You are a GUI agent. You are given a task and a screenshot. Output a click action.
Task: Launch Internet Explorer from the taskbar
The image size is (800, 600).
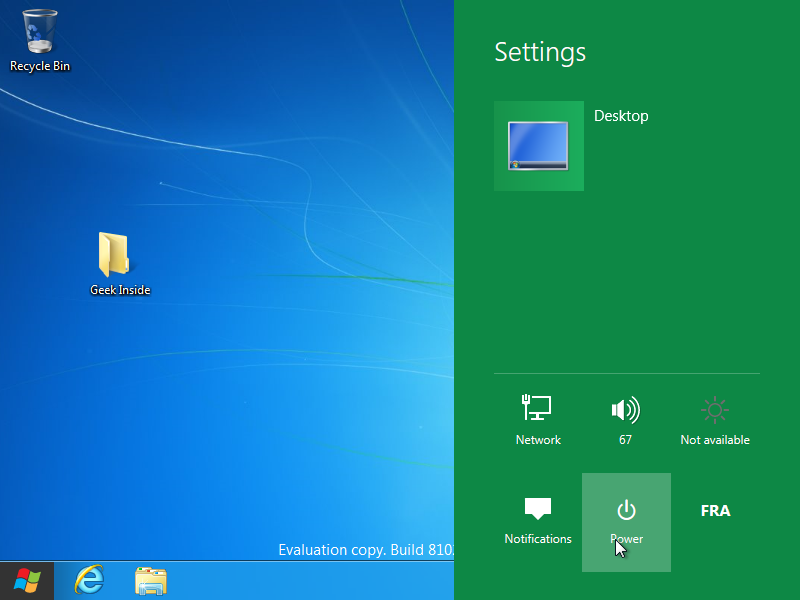pyautogui.click(x=89, y=581)
